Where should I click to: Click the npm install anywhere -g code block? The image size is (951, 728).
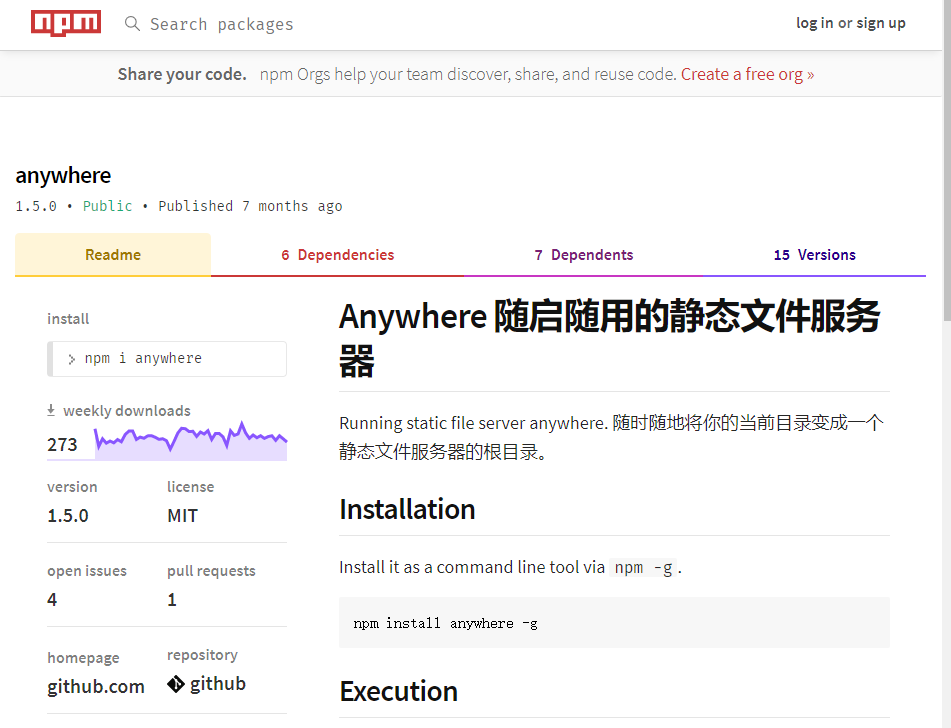click(614, 622)
